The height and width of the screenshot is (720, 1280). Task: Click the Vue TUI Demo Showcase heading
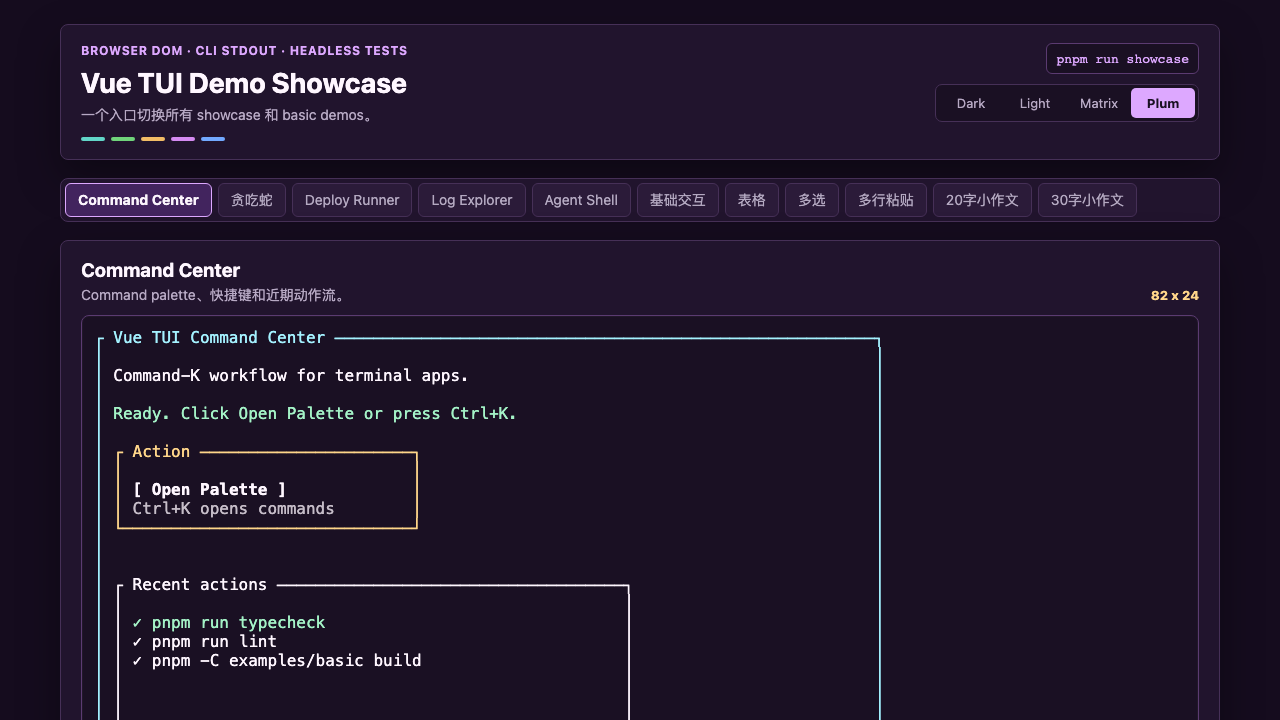[244, 83]
